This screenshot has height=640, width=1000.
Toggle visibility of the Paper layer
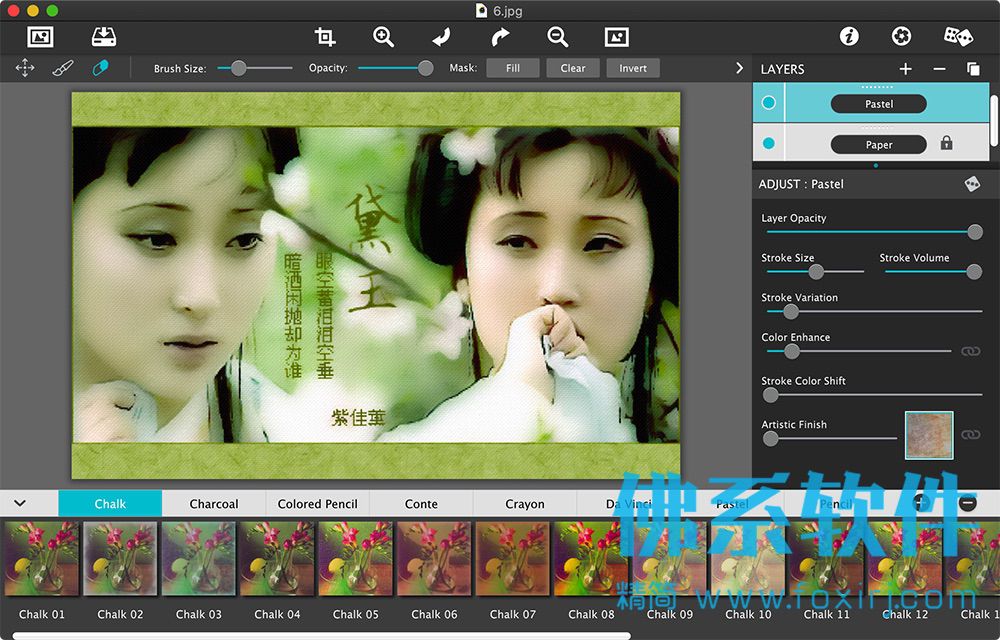pos(768,143)
